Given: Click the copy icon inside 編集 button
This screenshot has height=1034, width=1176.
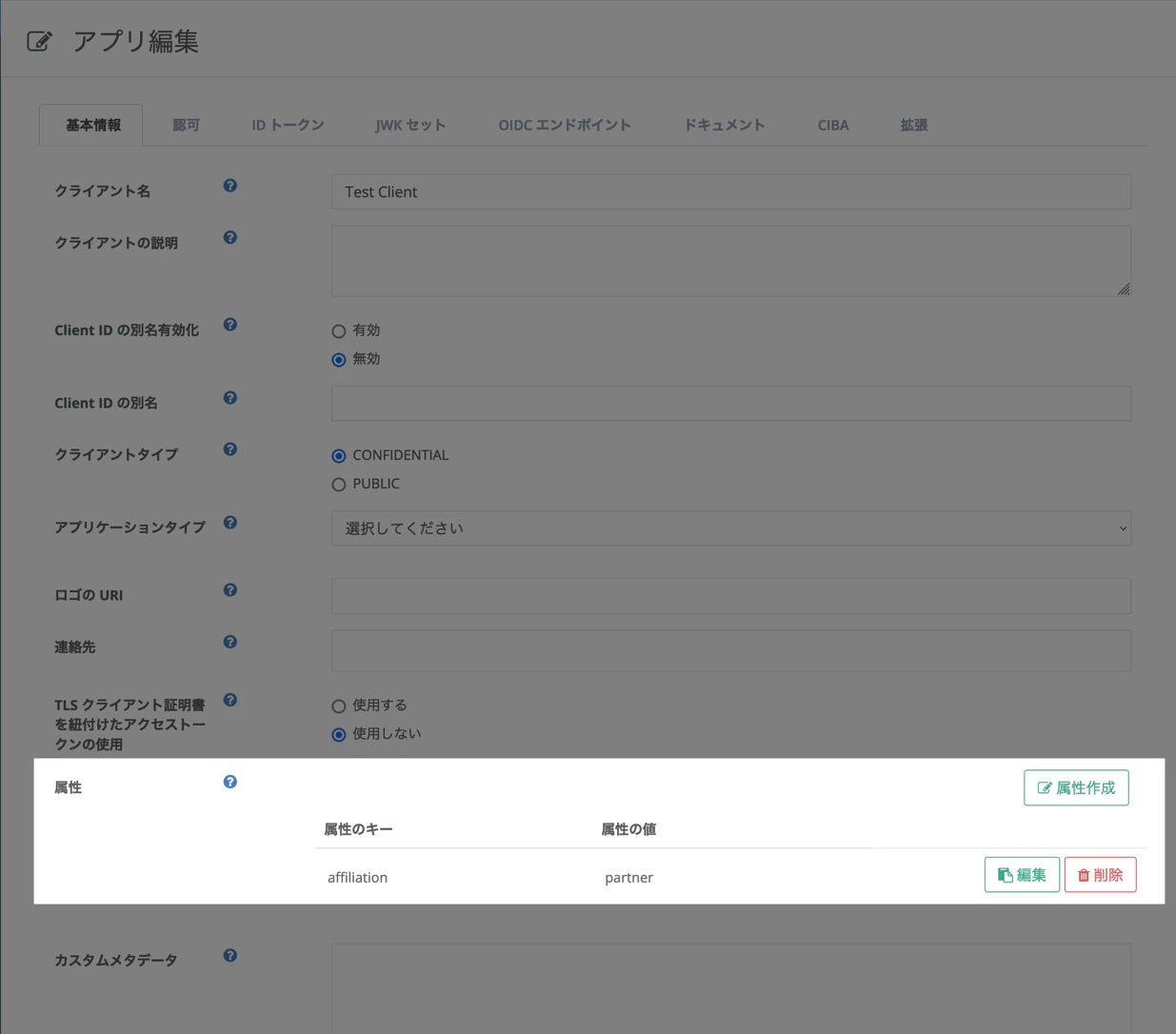Looking at the screenshot, I should tap(1005, 873).
